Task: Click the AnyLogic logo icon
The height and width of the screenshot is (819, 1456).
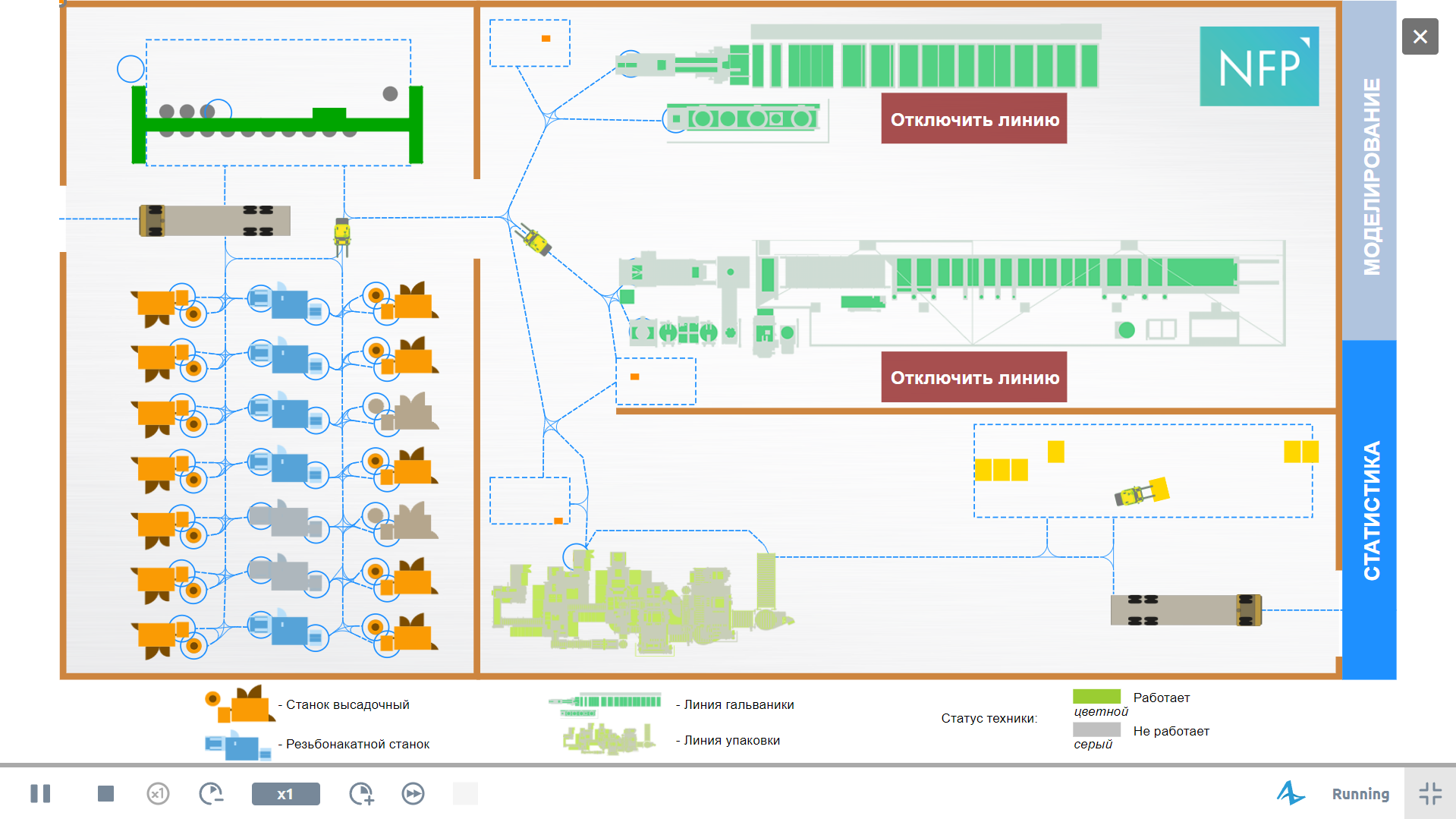Action: pos(1290,793)
